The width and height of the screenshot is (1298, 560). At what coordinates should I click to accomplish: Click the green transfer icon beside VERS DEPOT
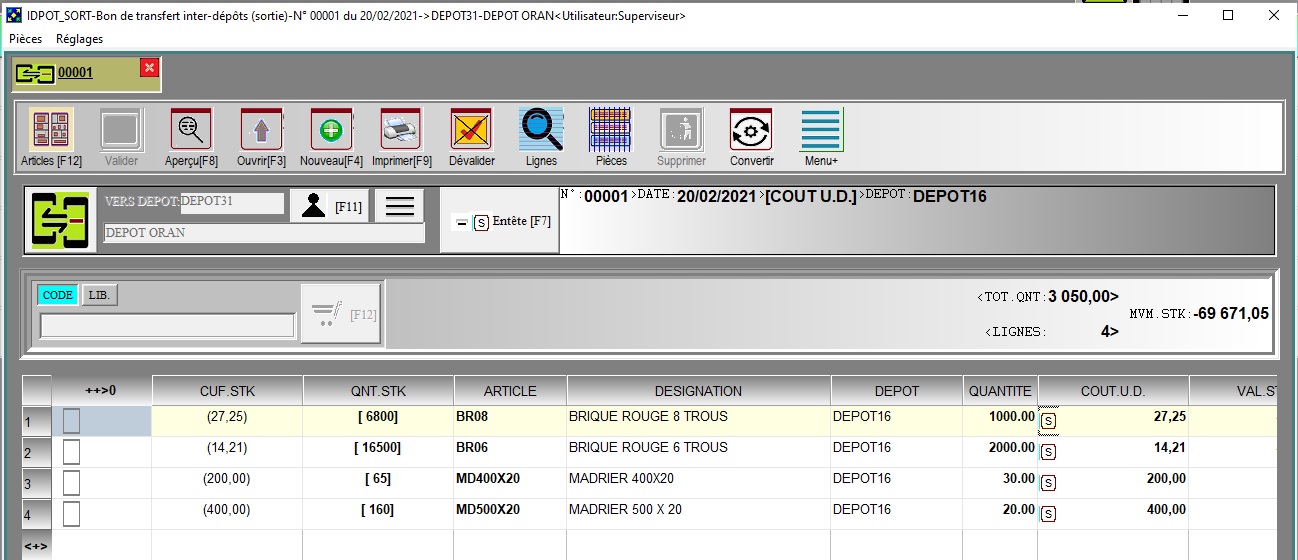[x=61, y=220]
